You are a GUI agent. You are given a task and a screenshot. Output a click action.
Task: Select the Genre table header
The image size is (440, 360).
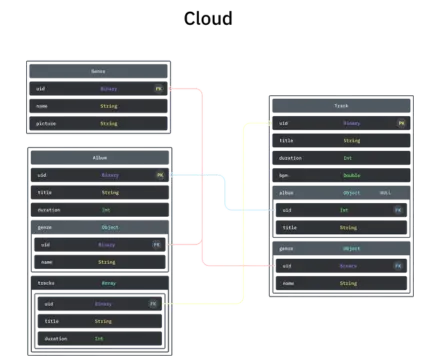(98, 71)
